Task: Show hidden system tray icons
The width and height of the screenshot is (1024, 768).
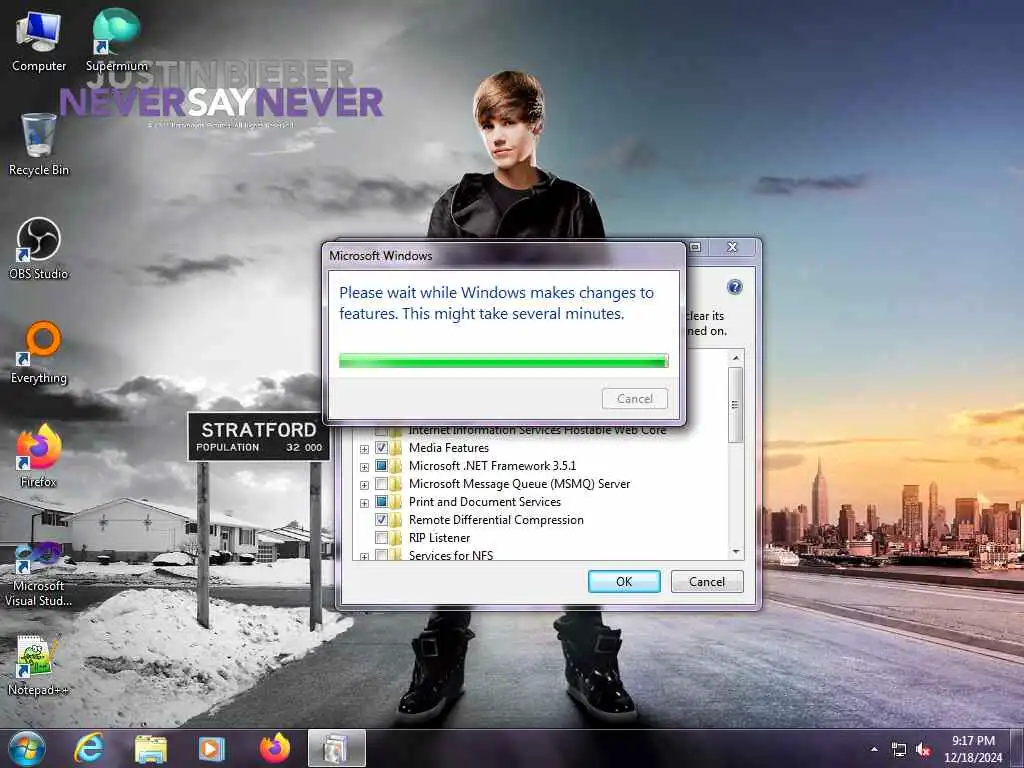Action: (x=874, y=749)
